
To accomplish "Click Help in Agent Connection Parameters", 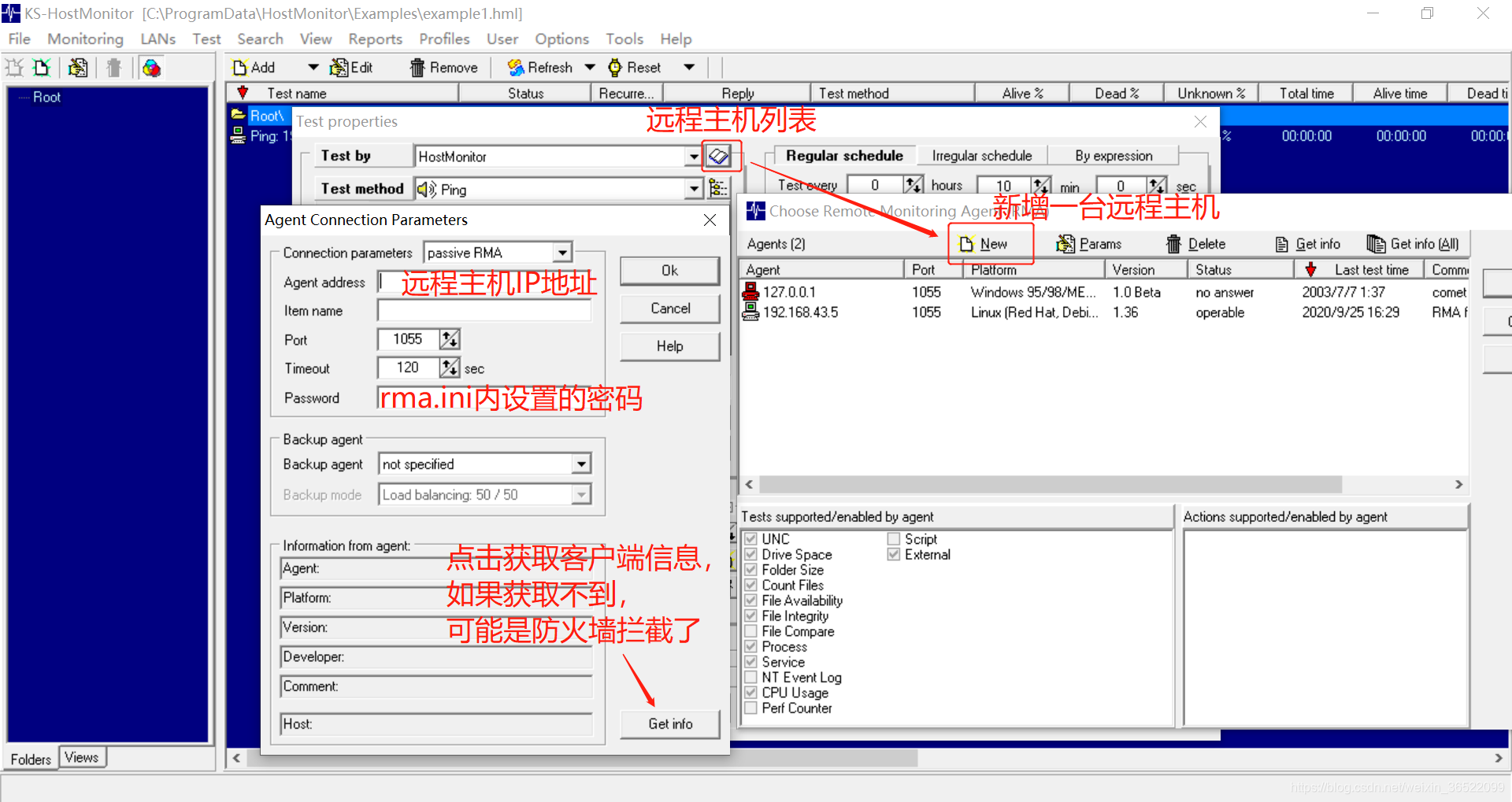I will (x=669, y=346).
